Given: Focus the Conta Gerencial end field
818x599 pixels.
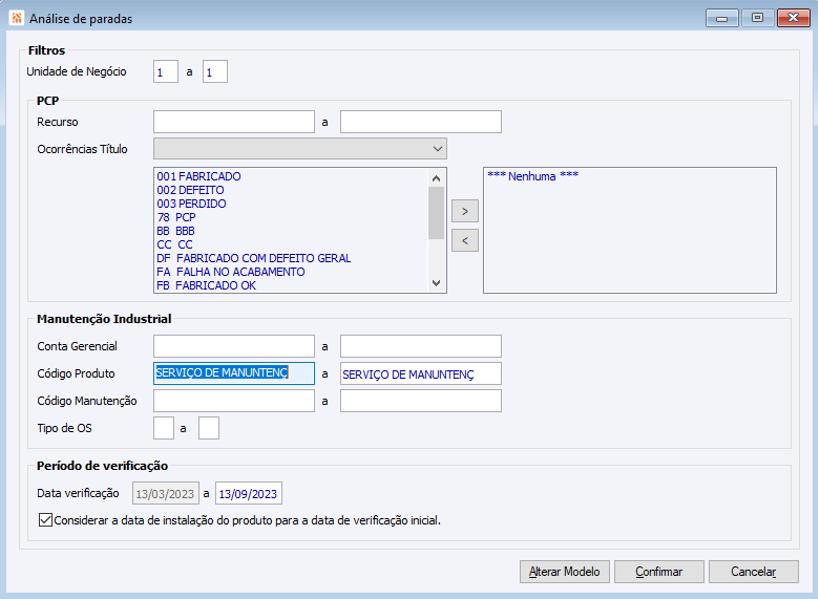Looking at the screenshot, I should (421, 346).
